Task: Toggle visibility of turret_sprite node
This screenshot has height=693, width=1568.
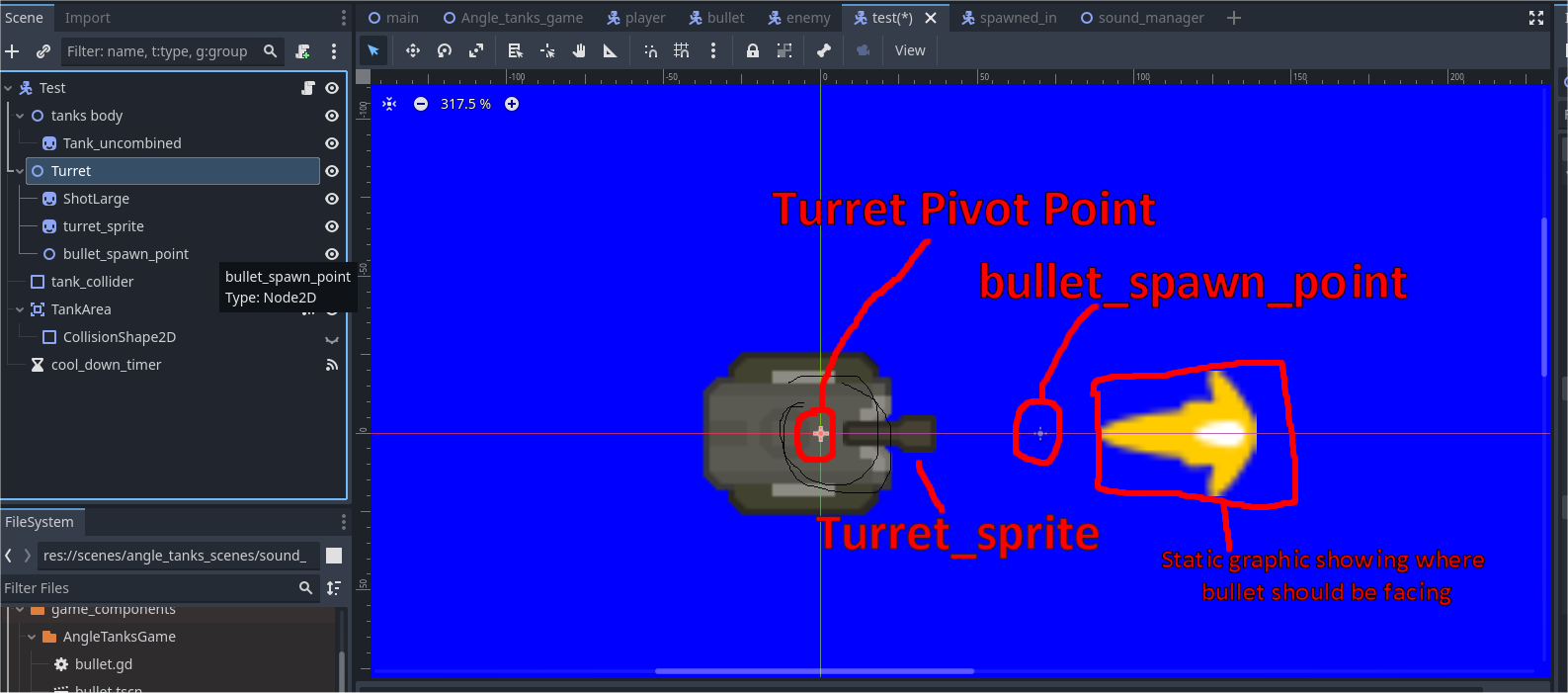Action: pyautogui.click(x=332, y=226)
